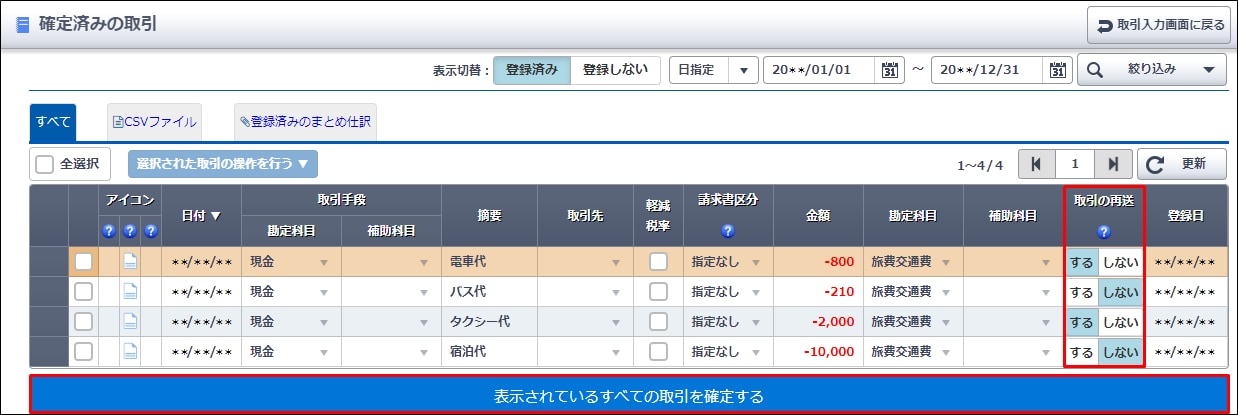Select the バス代 row checkbox
The width and height of the screenshot is (1238, 415).
[83, 292]
